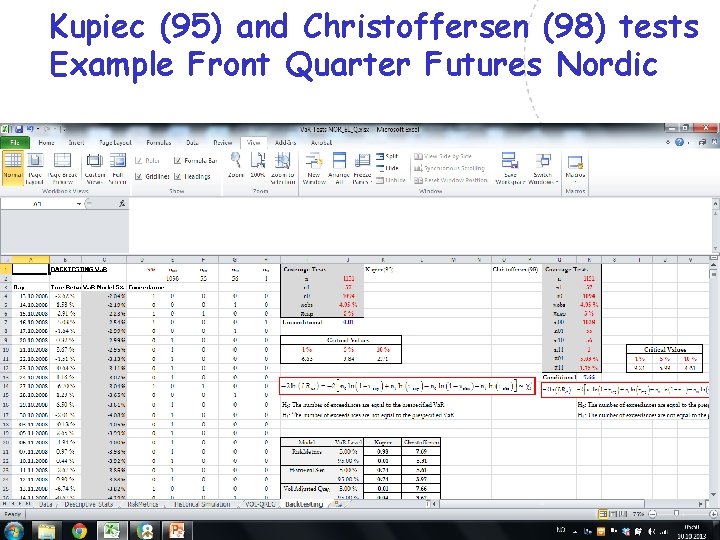This screenshot has width=720, height=540.
Task: Click the vertical scrollbar of worksheet
Action: pos(714,381)
